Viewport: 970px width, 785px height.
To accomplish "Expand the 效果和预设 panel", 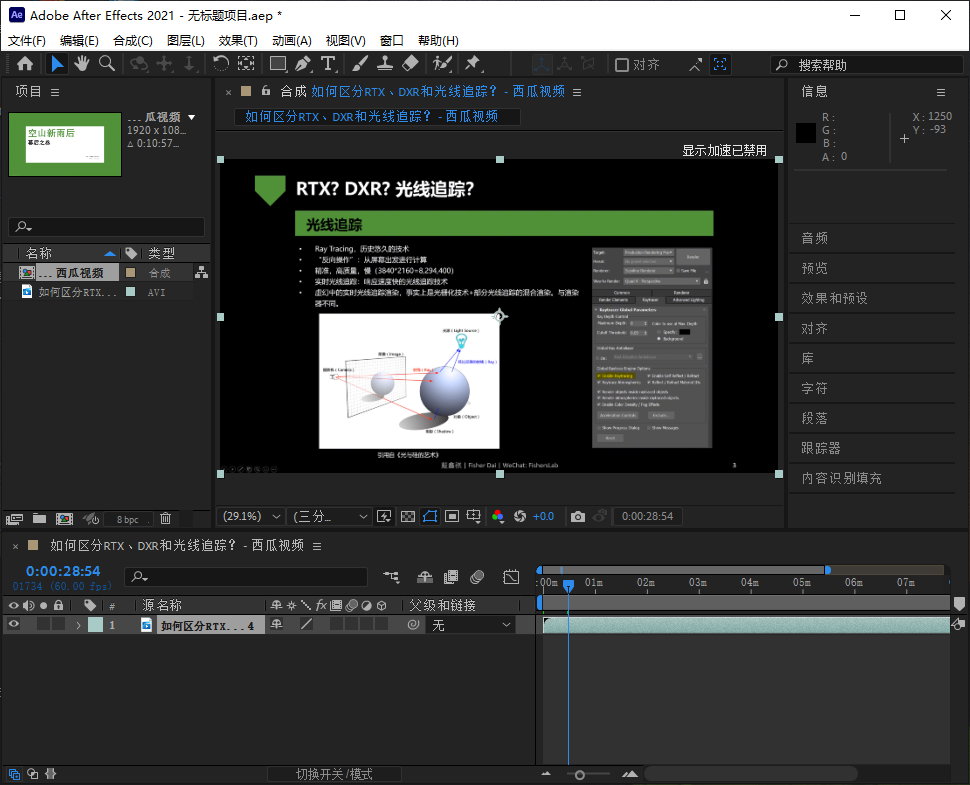I will point(834,298).
